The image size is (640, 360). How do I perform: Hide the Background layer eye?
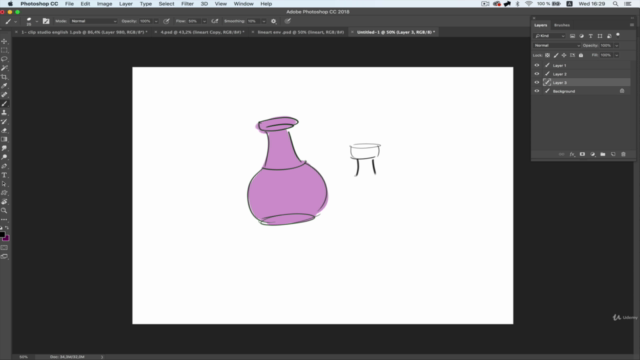click(537, 91)
